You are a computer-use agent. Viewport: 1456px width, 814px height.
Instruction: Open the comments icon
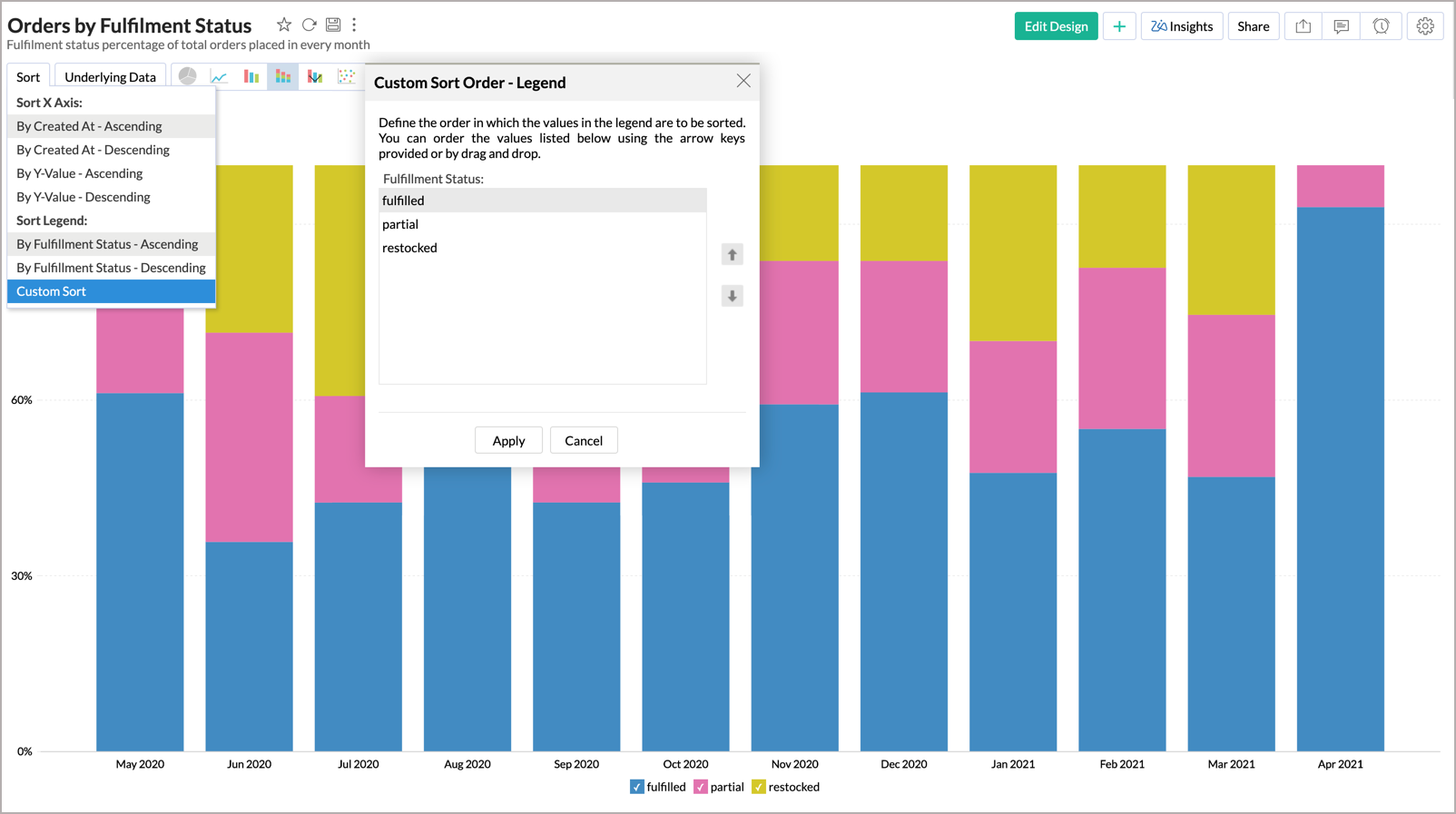pyautogui.click(x=1341, y=26)
